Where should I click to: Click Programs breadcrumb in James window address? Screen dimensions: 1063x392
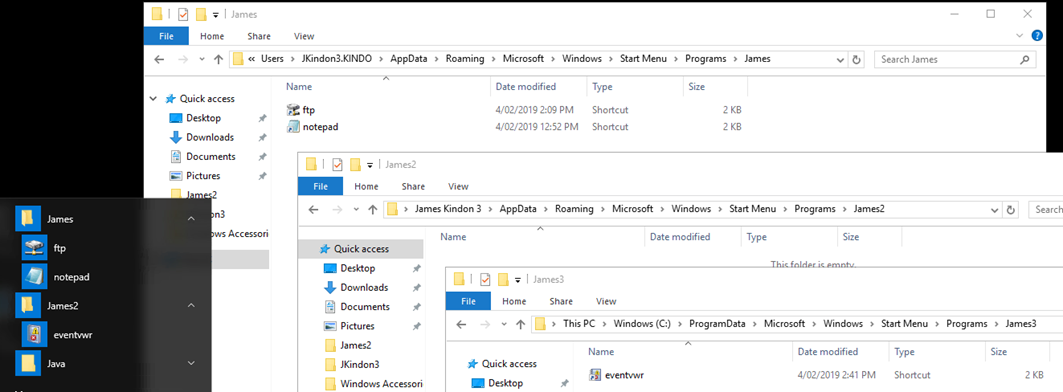pyautogui.click(x=705, y=59)
